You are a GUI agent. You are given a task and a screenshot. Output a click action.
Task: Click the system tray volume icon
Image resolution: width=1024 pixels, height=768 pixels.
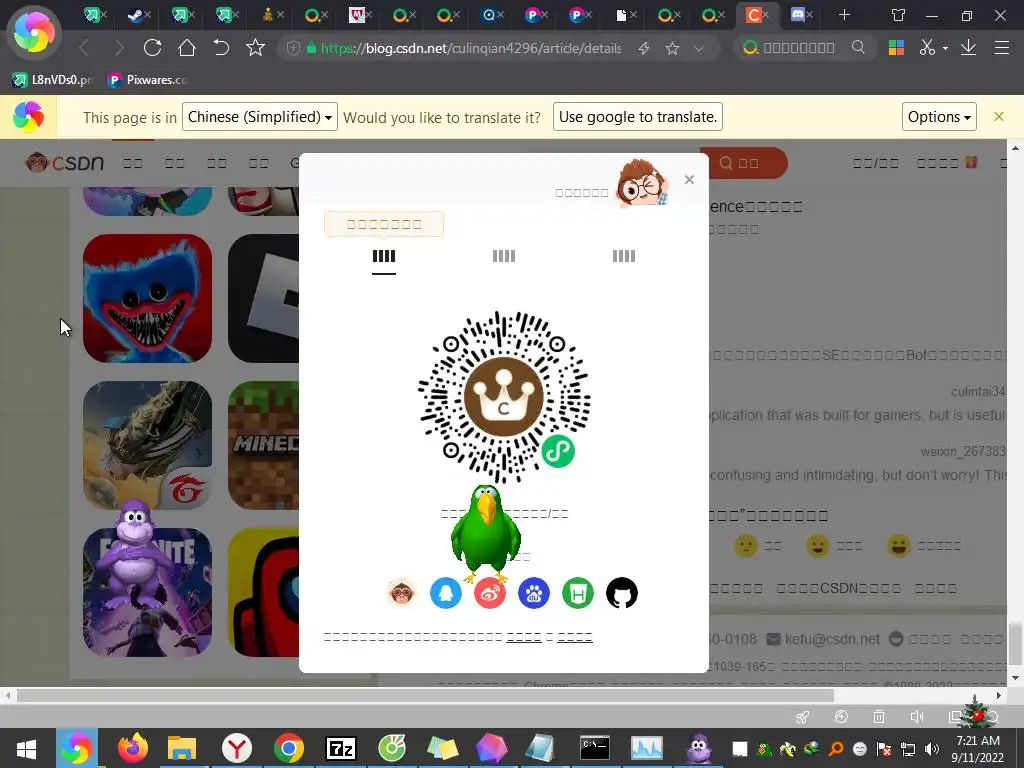pyautogui.click(x=932, y=749)
